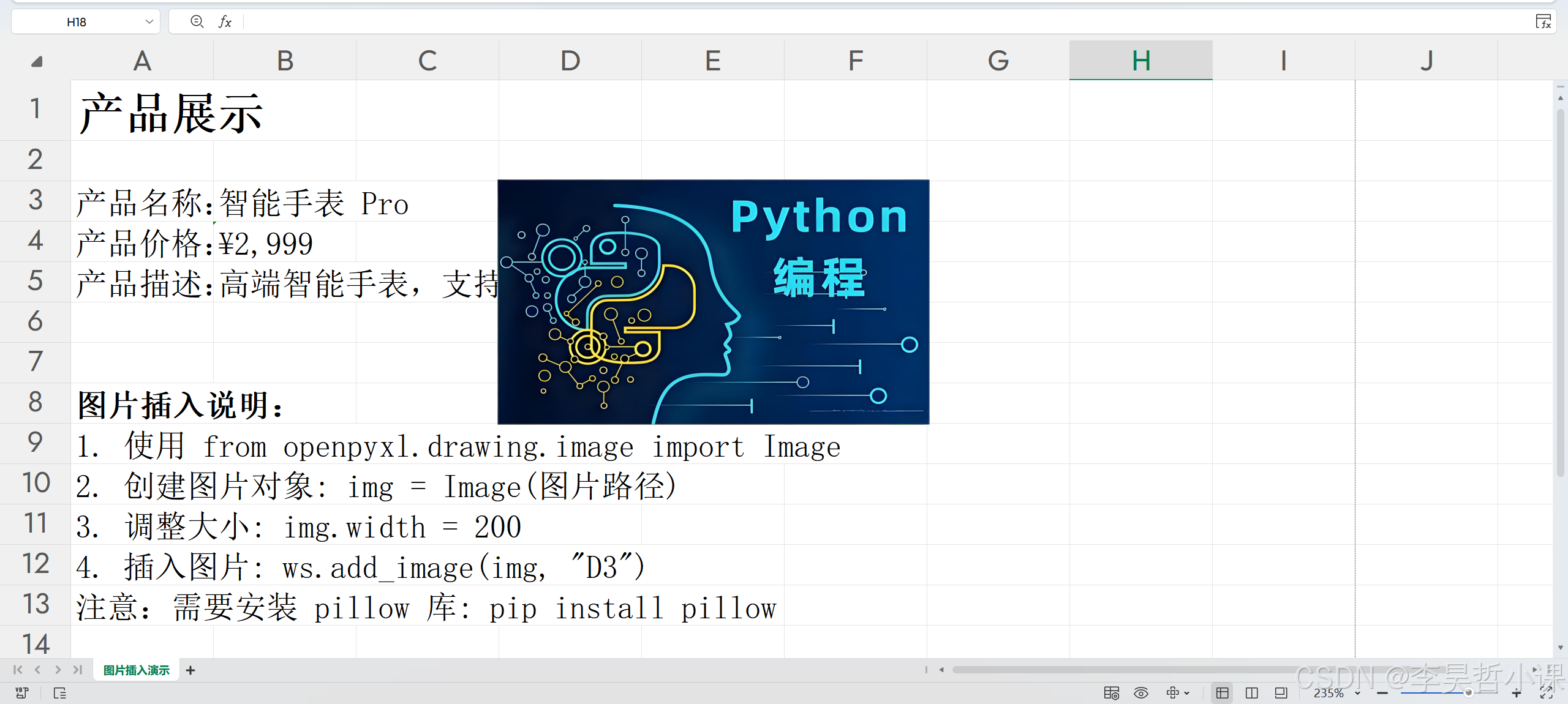Open the Name Box dropdown arrow
The width and height of the screenshot is (1568, 704).
pos(149,22)
